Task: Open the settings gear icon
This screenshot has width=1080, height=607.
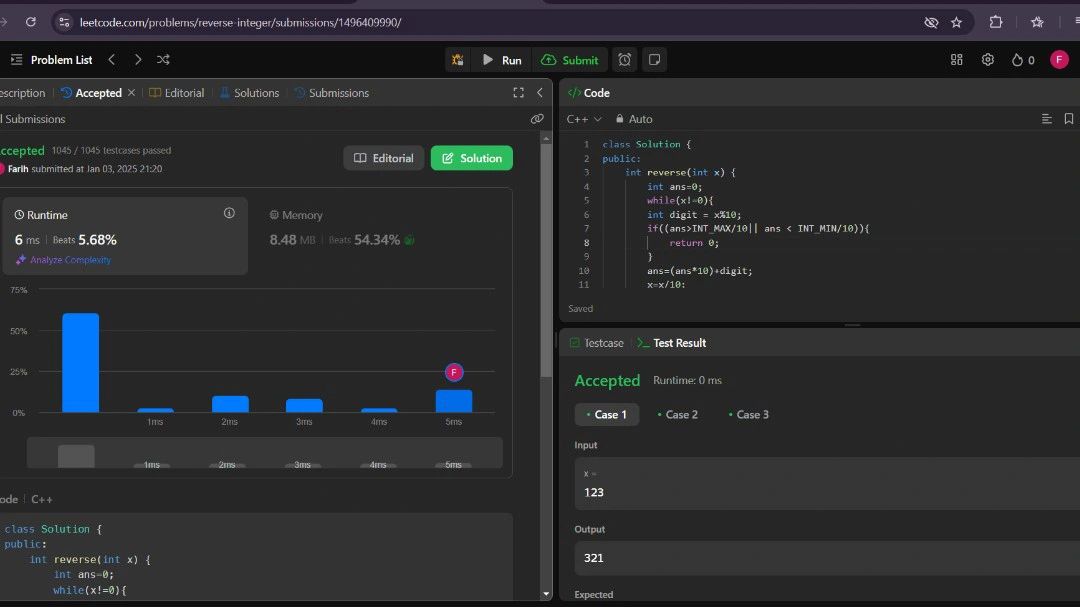Action: click(x=988, y=60)
